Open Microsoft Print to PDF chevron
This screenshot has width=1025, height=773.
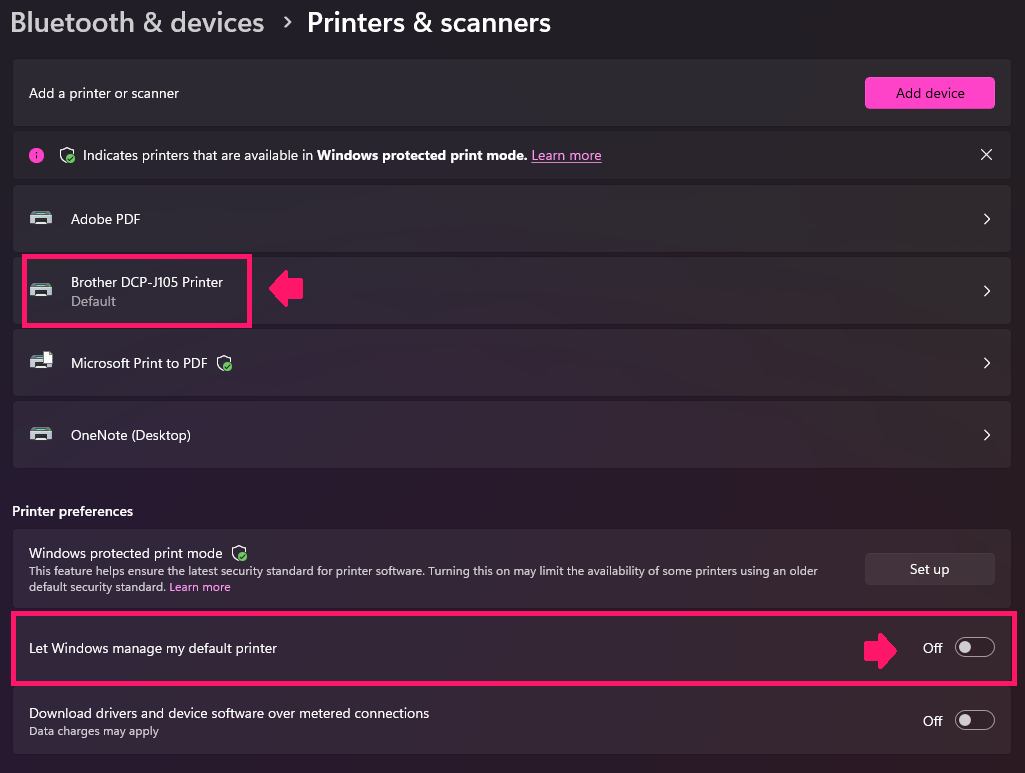987,363
